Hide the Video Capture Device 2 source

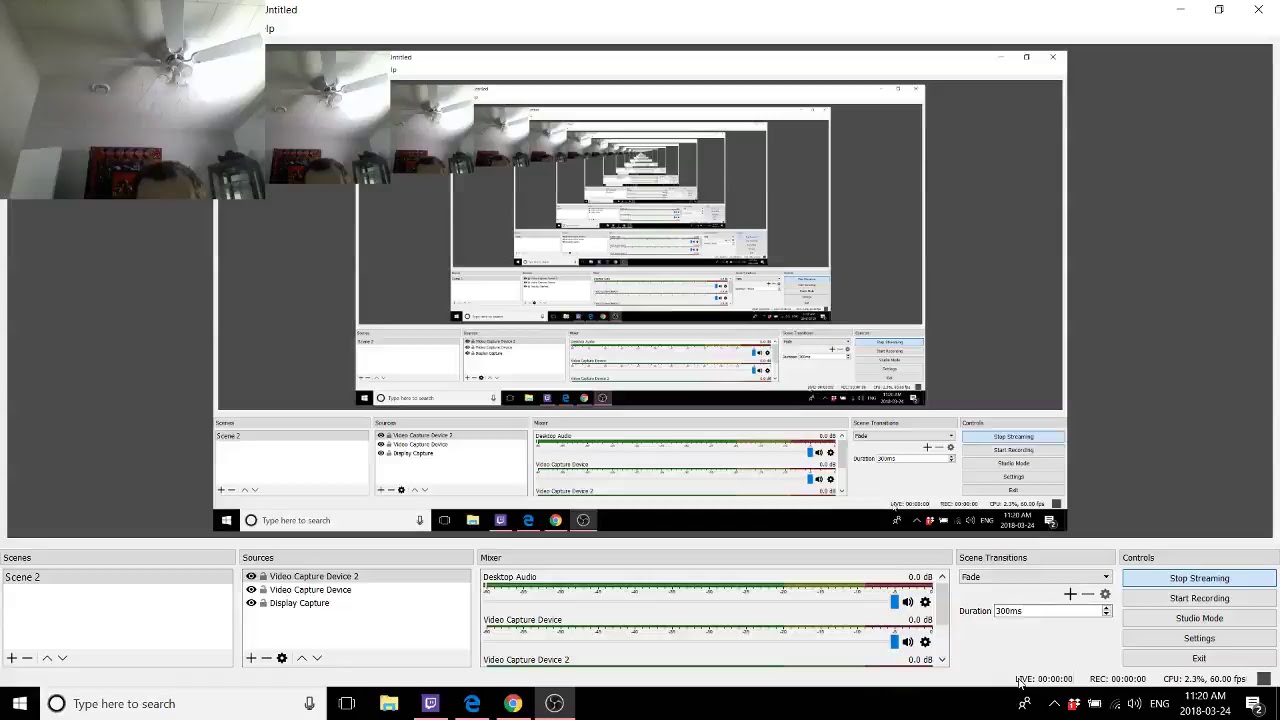(x=251, y=576)
